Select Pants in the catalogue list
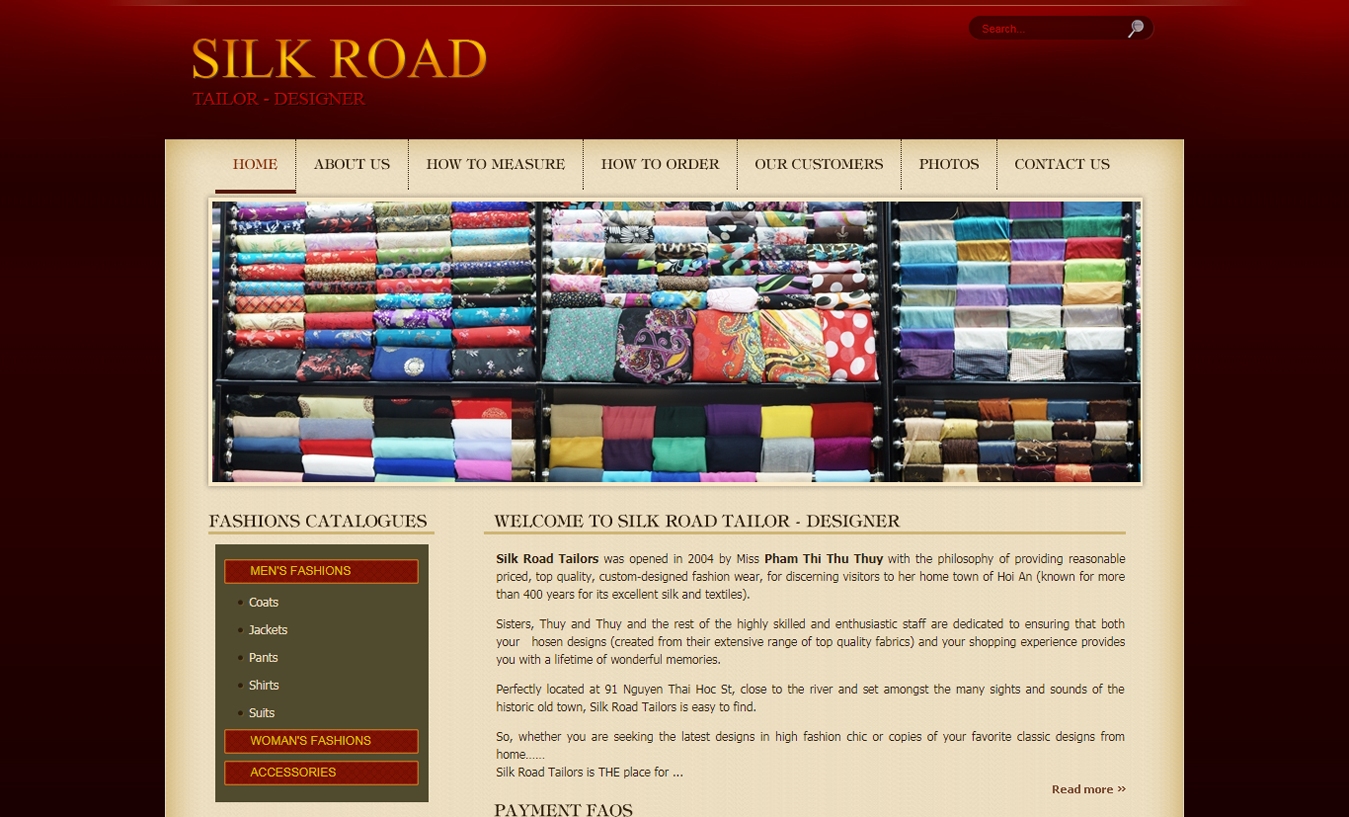 tap(263, 658)
